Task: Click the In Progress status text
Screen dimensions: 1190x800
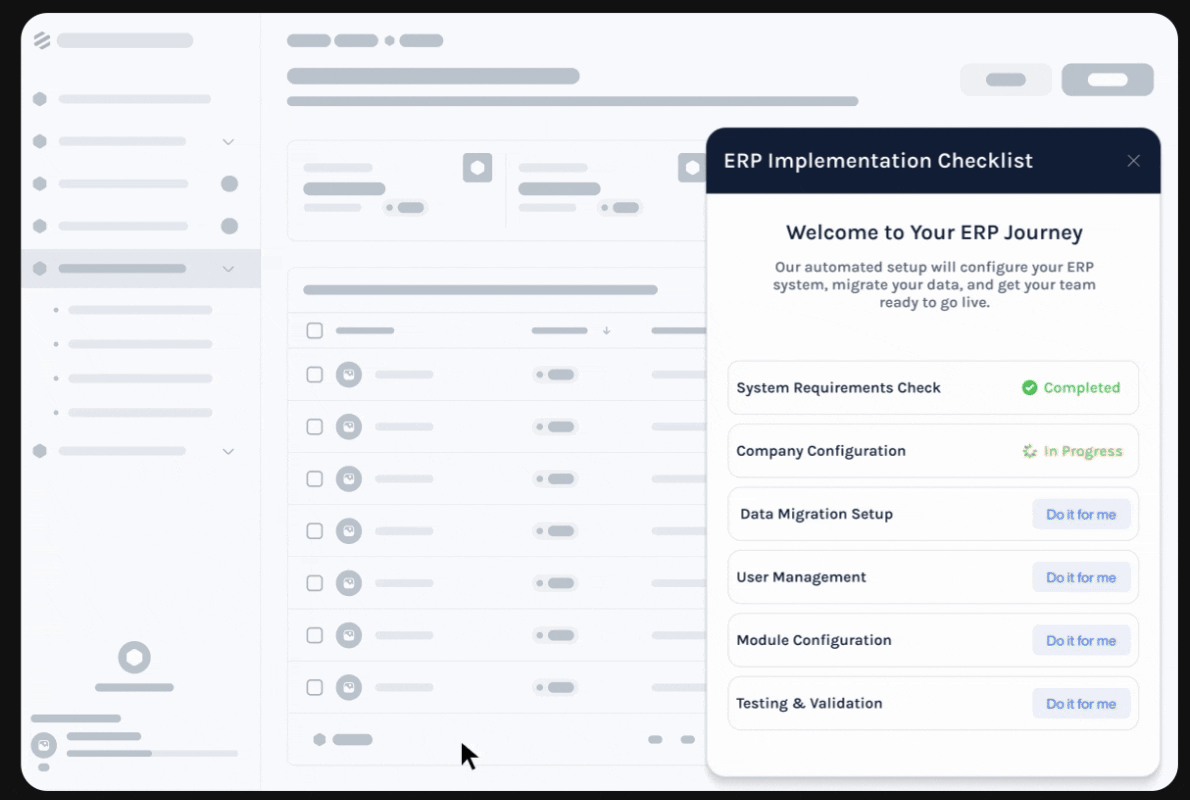Action: pos(1082,451)
